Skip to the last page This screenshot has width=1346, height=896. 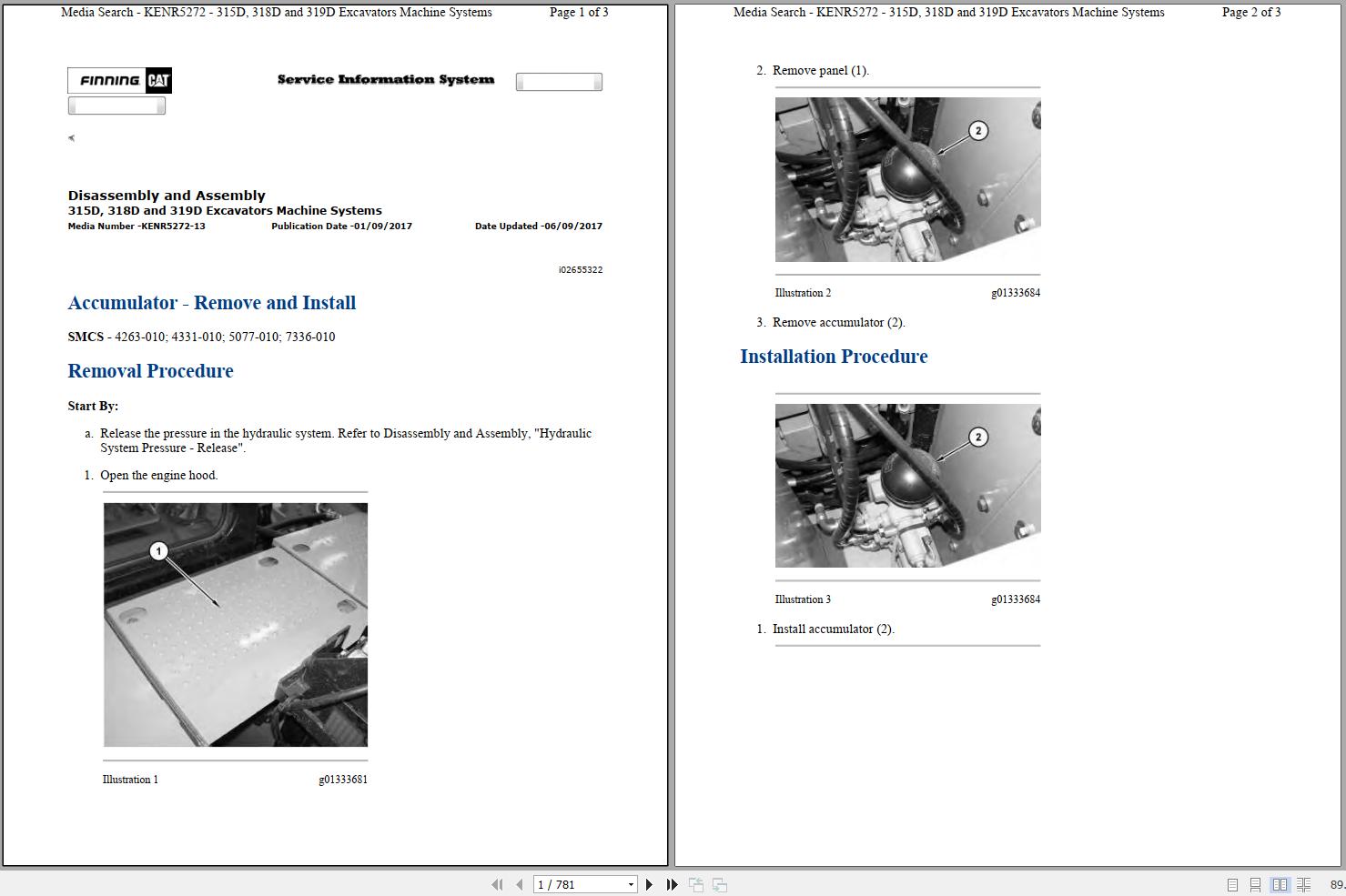click(671, 883)
